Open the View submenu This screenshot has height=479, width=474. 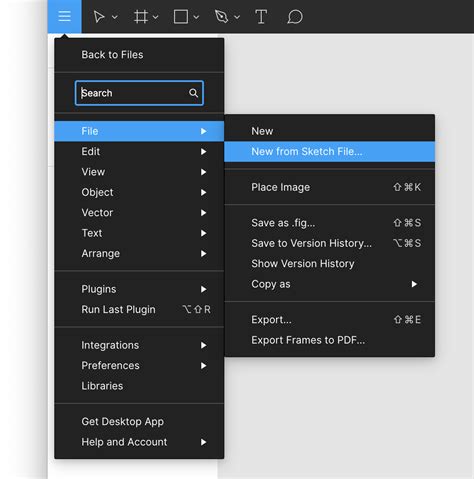coord(139,172)
